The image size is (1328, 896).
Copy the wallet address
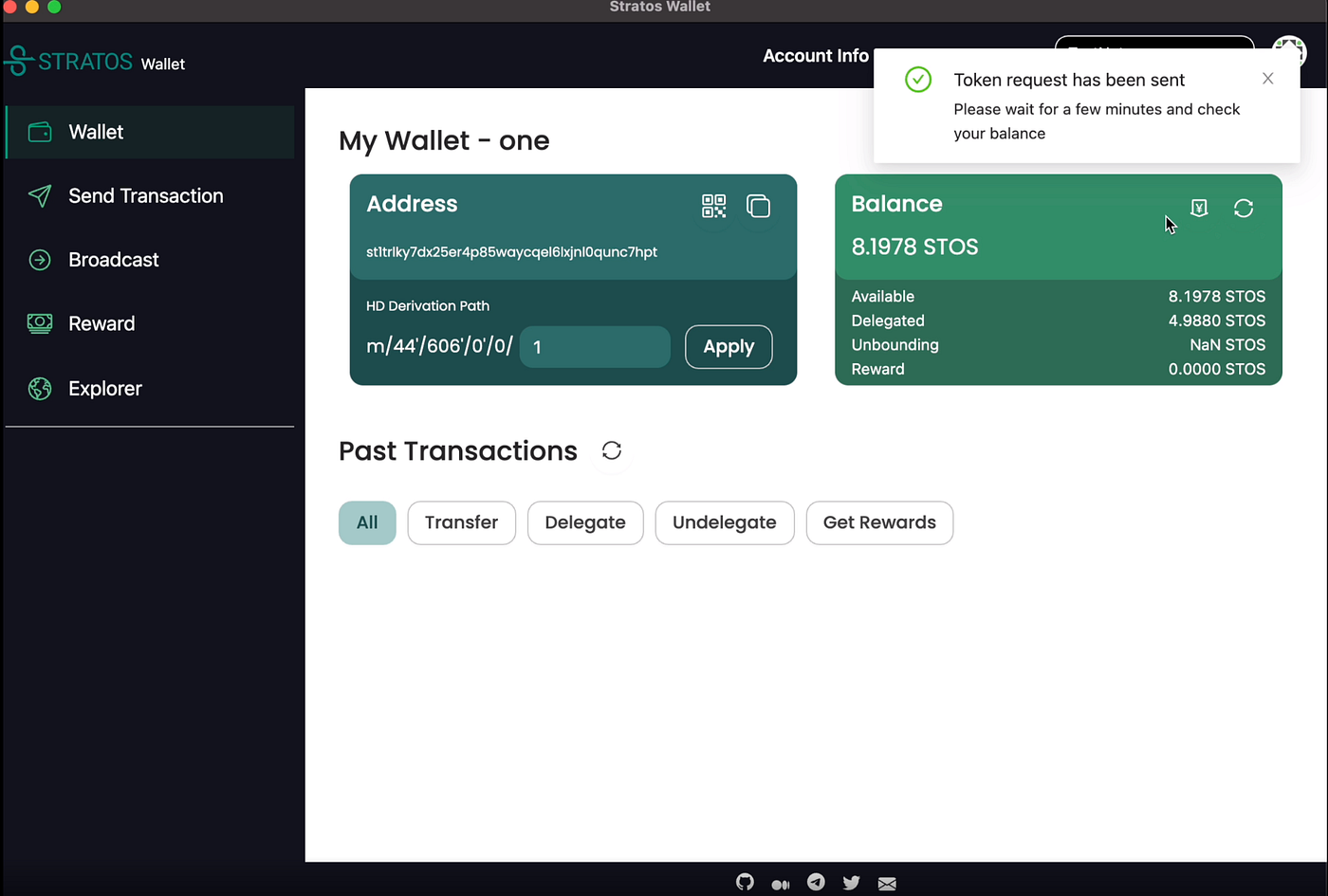758,206
